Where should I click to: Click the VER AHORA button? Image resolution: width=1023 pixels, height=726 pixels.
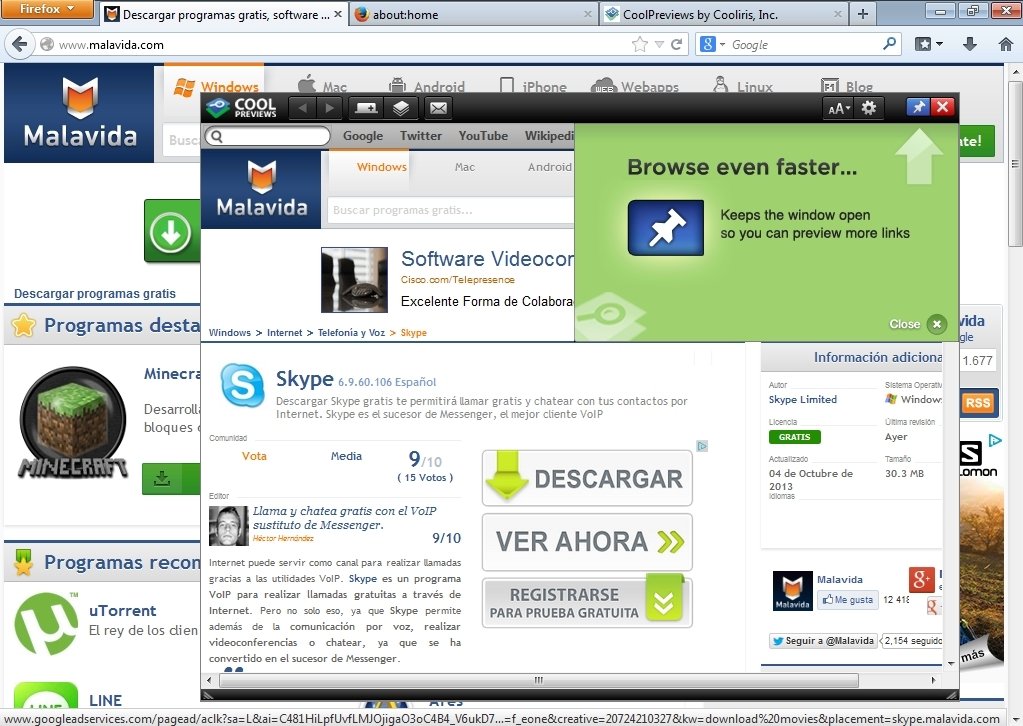587,542
